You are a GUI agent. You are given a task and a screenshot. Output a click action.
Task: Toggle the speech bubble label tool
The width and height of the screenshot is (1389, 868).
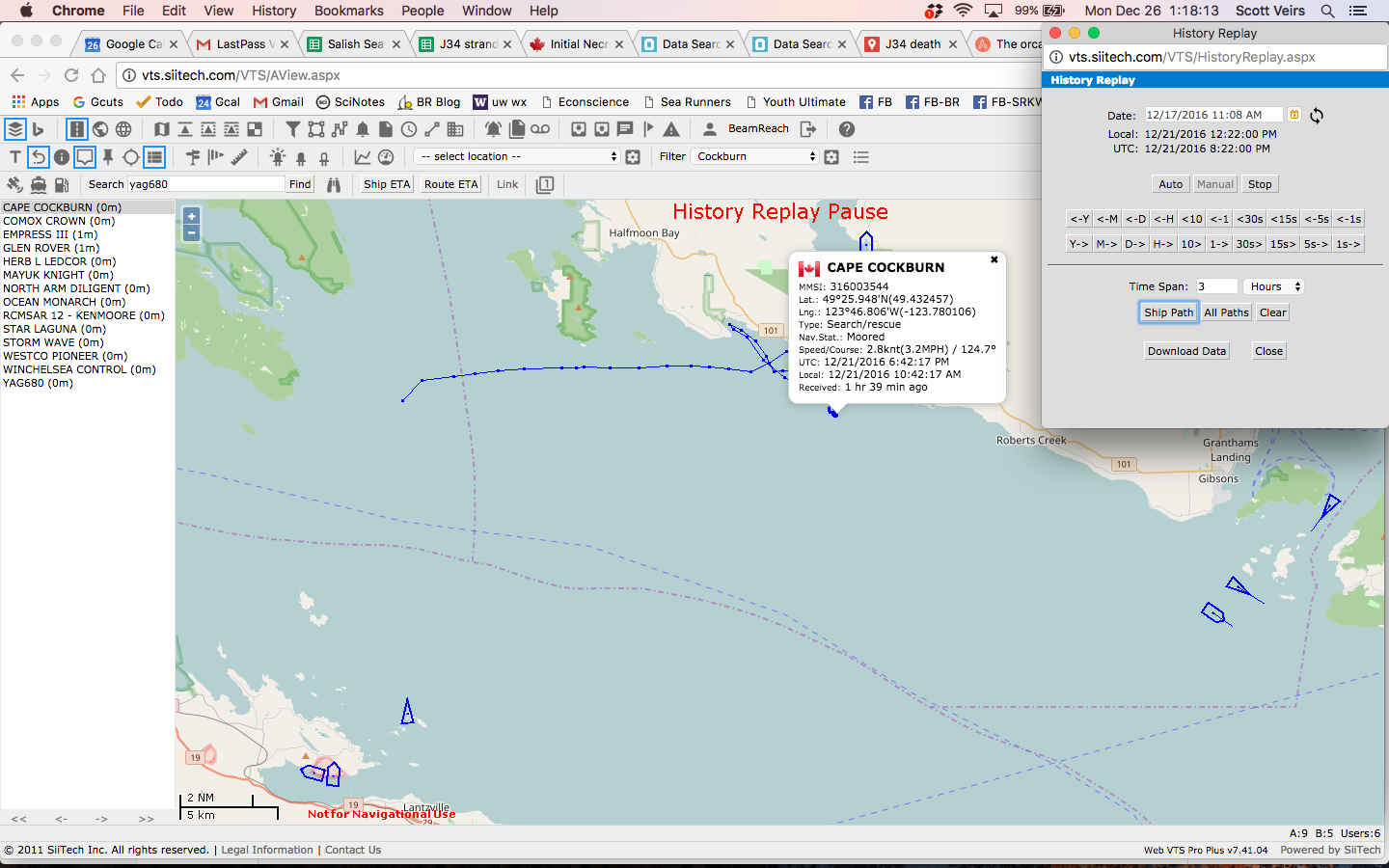[85, 157]
